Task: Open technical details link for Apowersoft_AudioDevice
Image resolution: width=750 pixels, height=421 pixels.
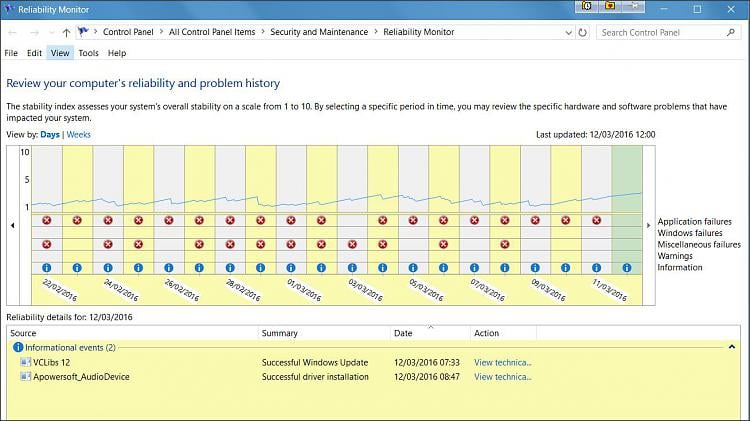Action: click(x=503, y=377)
